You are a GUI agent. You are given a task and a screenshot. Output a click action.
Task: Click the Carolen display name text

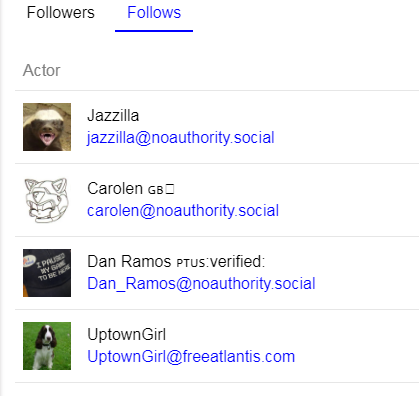(115, 189)
